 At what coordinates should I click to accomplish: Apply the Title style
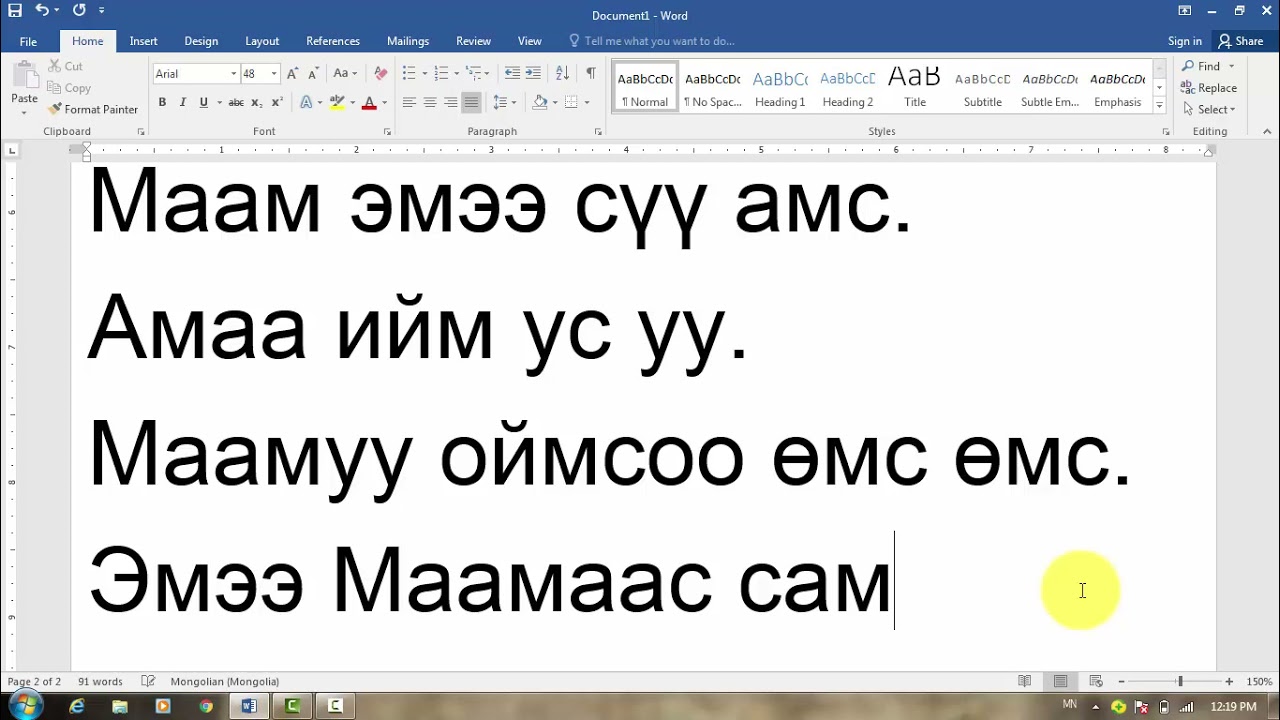915,89
